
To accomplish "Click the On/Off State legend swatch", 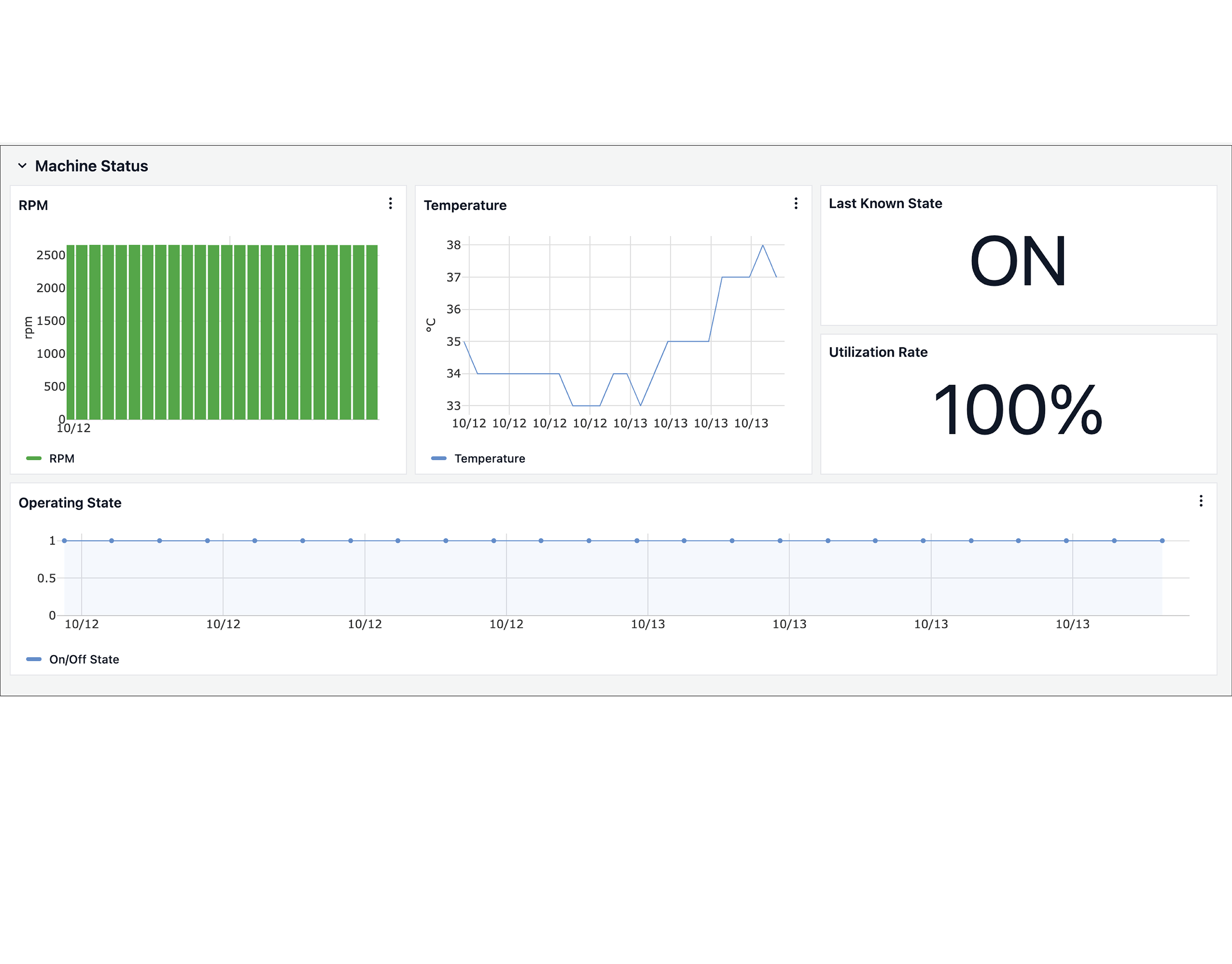I will (x=34, y=659).
